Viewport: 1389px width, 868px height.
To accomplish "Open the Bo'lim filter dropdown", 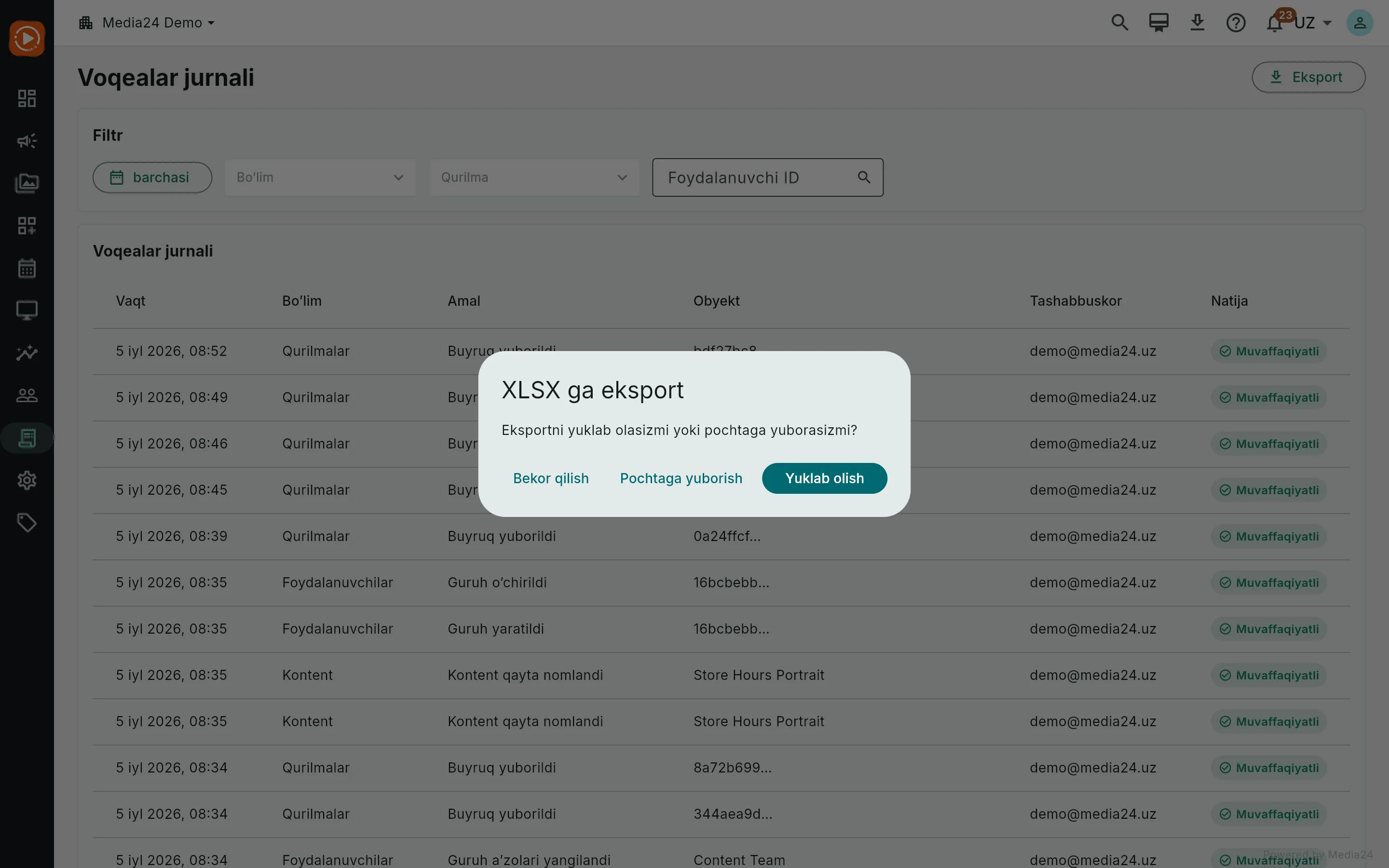I will click(x=320, y=177).
